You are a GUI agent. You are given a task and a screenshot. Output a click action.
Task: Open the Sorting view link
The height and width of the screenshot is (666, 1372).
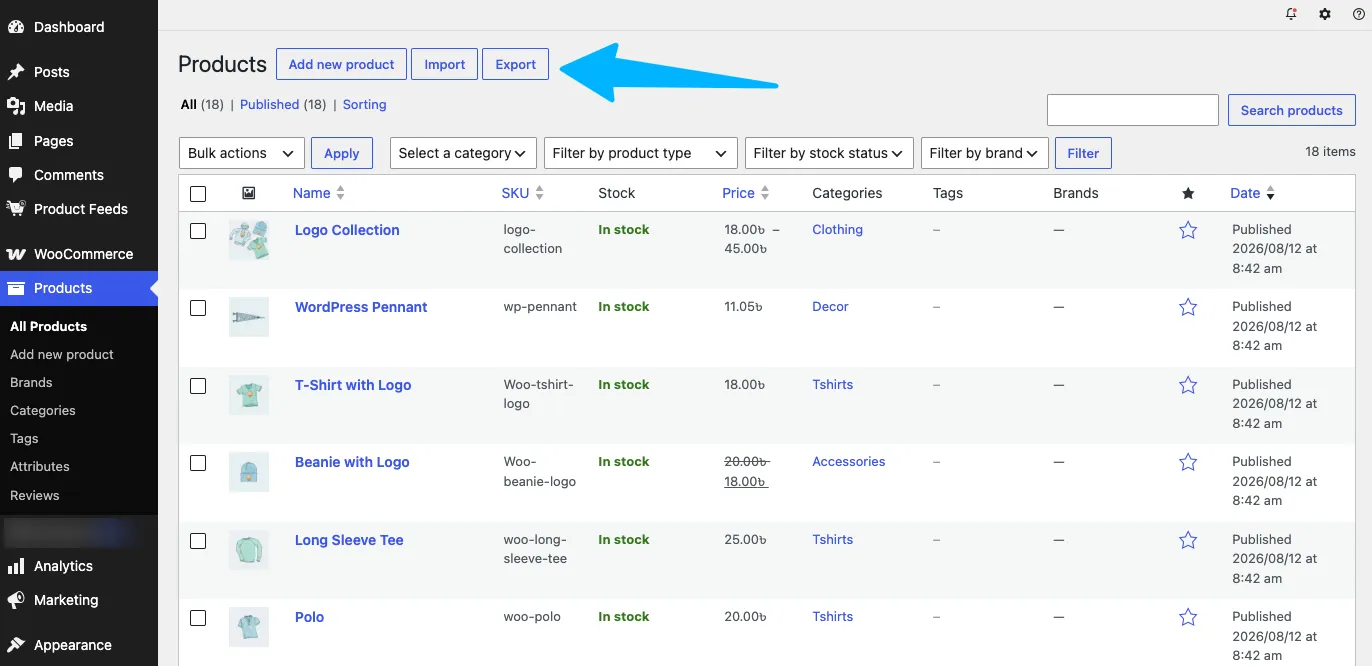(364, 104)
